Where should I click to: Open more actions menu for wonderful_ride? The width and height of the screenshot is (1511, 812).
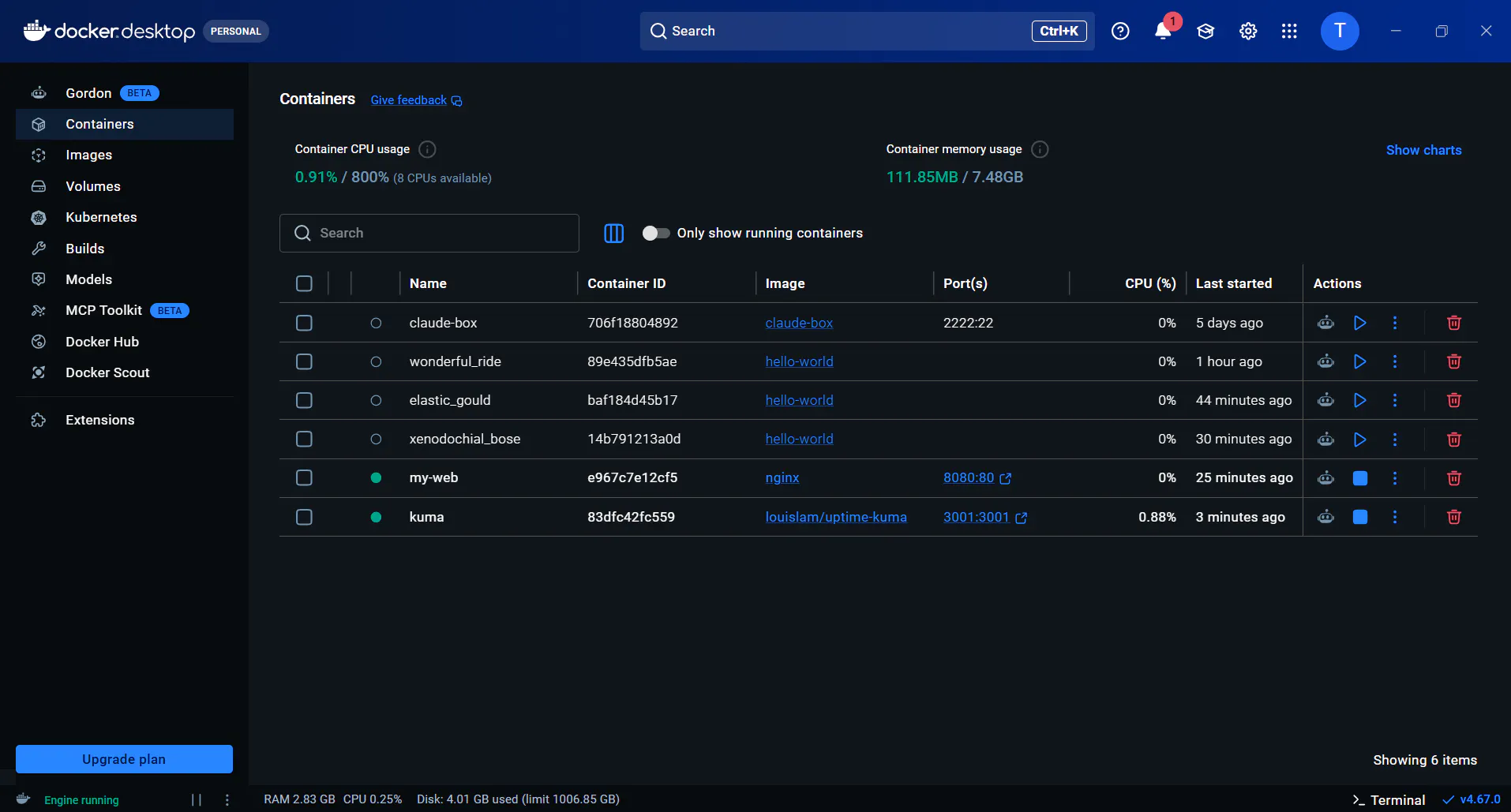pos(1395,361)
